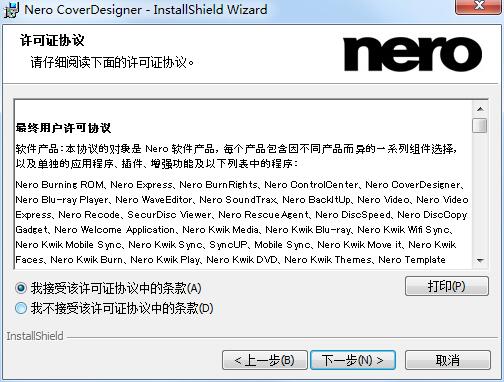Click the installer icon in the title bar

pyautogui.click(x=11, y=10)
